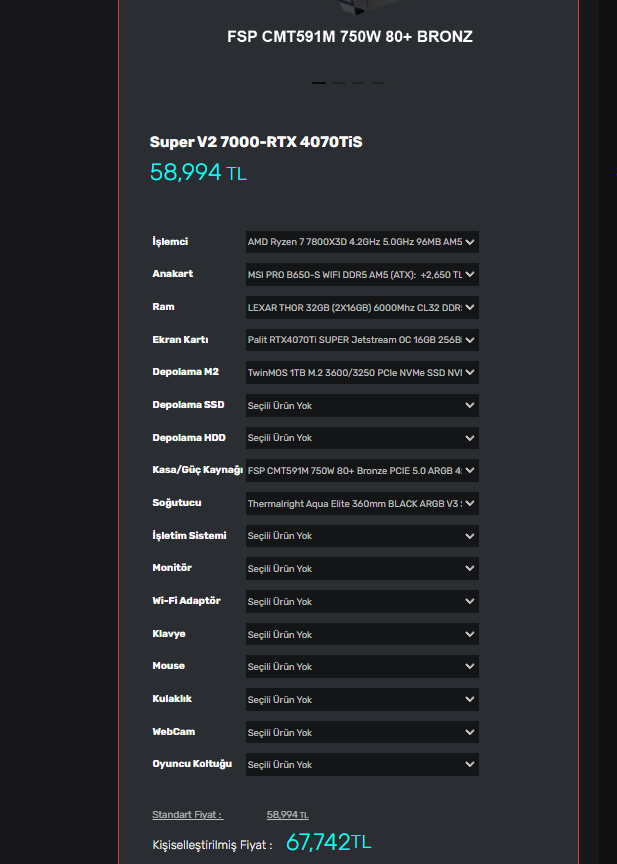The image size is (617, 864).
Task: Open the Soğutucu cooler dropdown
Action: coord(362,503)
